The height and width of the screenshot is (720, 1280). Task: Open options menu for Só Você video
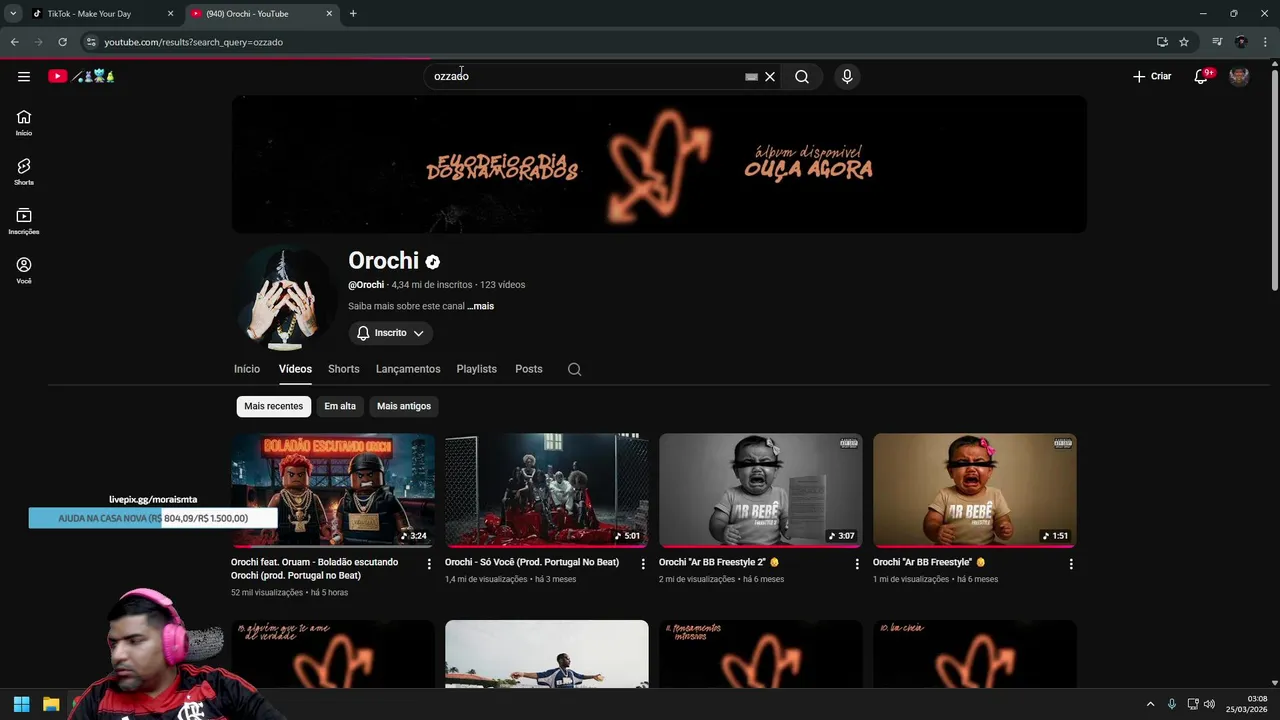pos(643,564)
